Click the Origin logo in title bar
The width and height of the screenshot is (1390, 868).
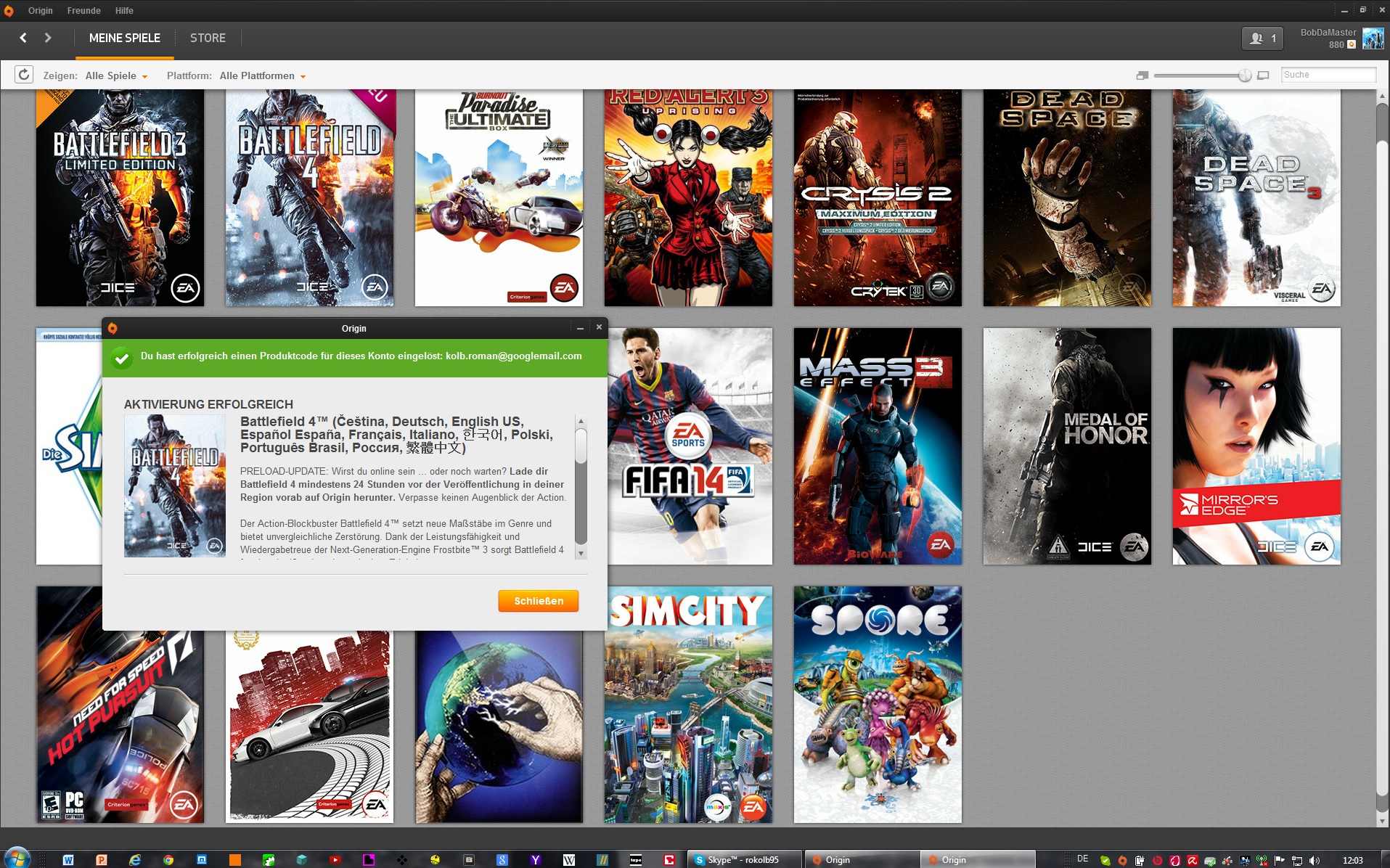click(x=9, y=11)
